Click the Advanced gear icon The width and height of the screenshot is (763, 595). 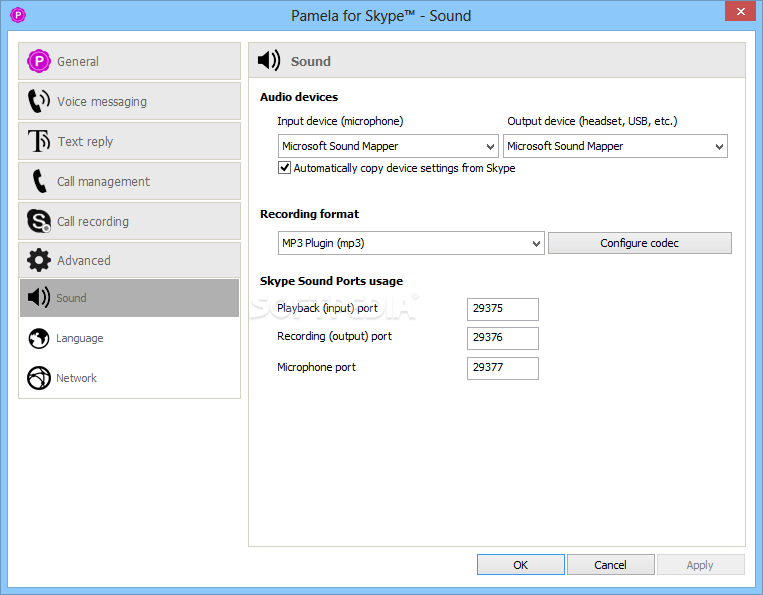click(x=39, y=260)
